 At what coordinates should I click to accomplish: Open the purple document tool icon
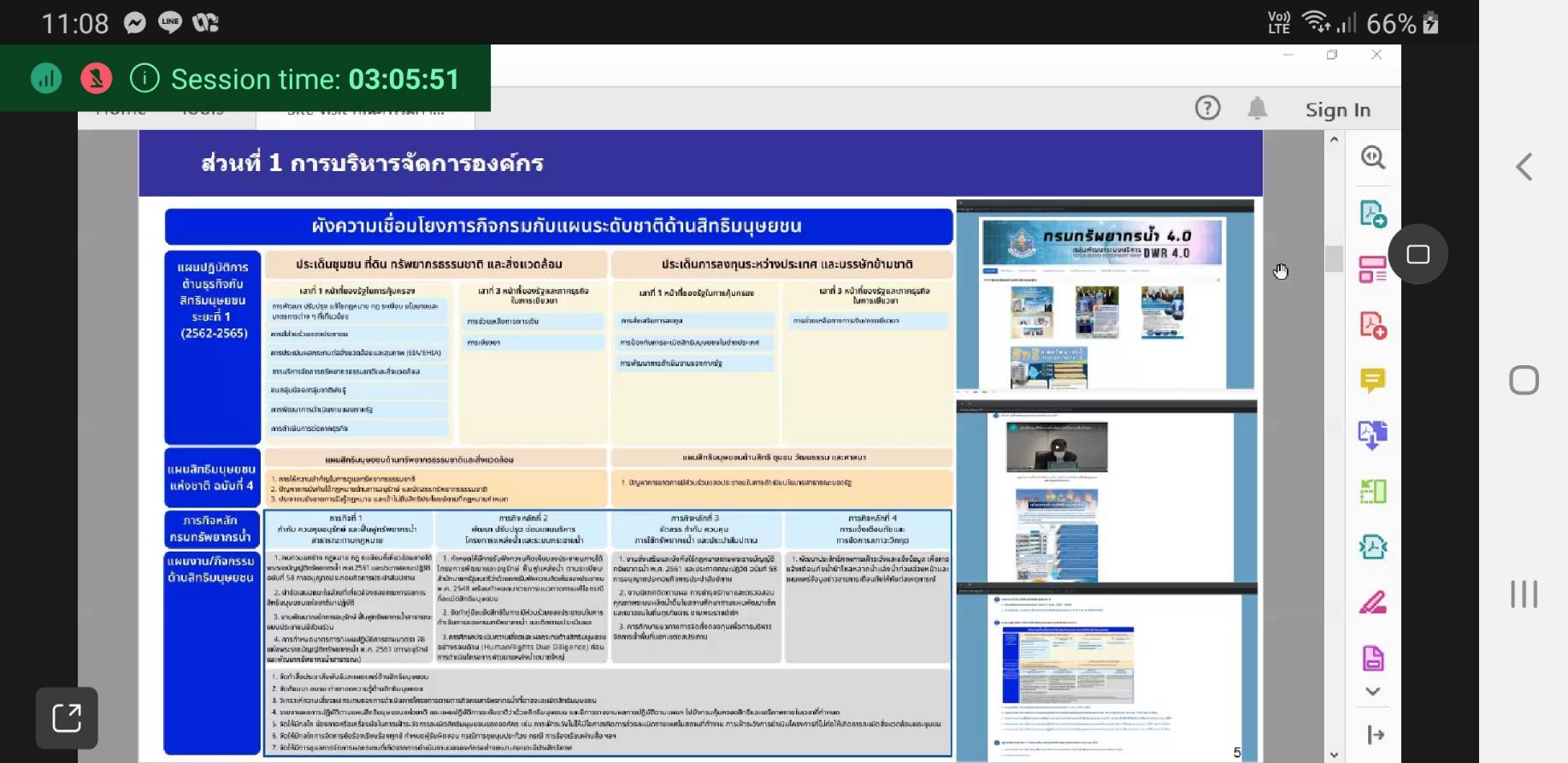(1373, 658)
